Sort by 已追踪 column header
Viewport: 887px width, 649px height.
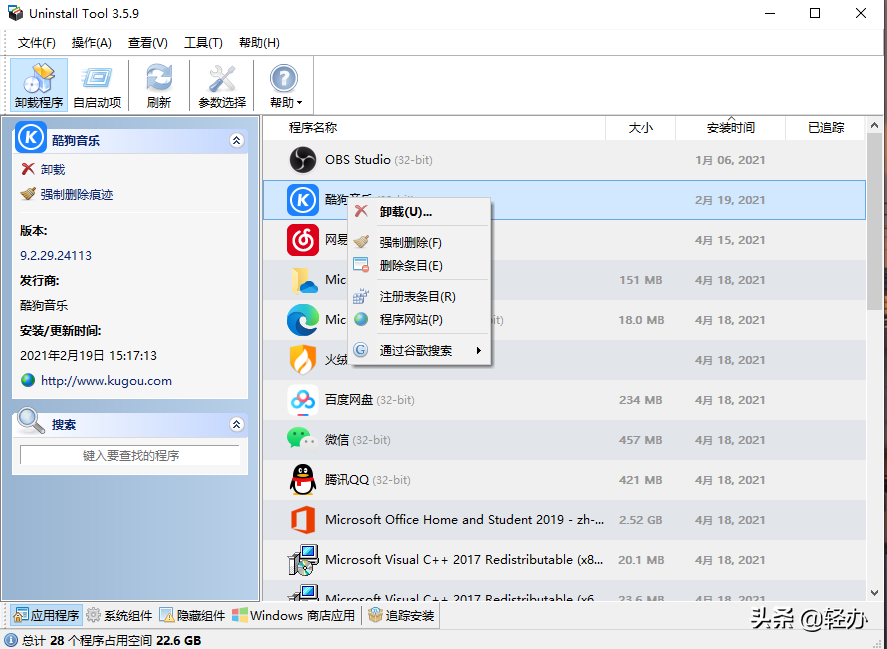pyautogui.click(x=825, y=128)
